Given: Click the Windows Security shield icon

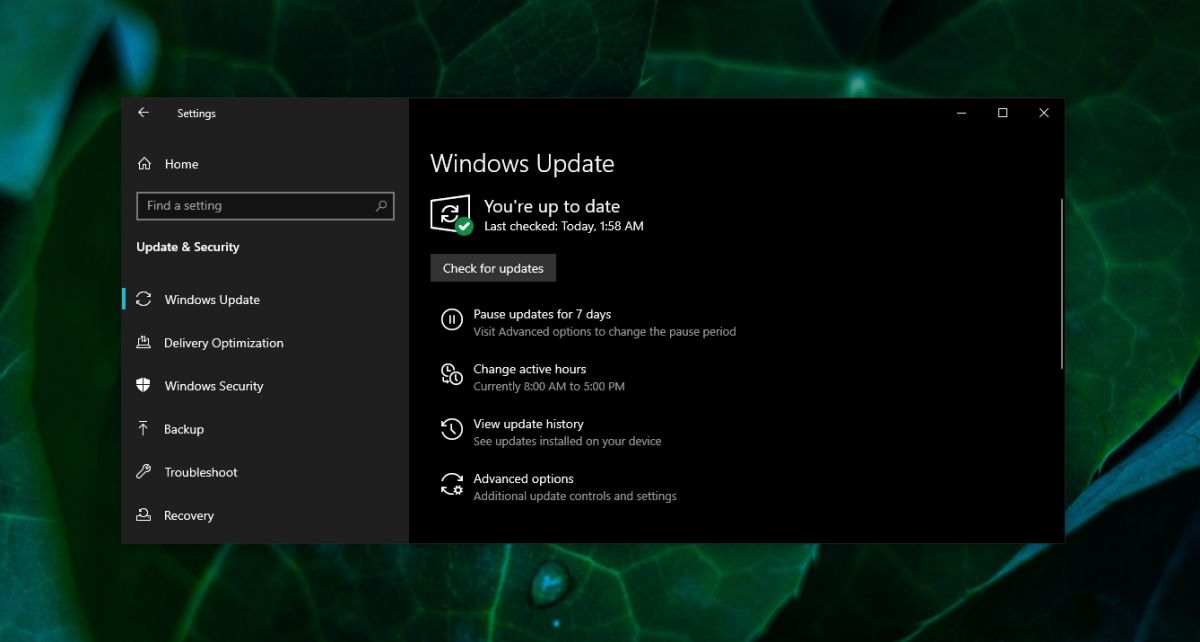Looking at the screenshot, I should (144, 385).
